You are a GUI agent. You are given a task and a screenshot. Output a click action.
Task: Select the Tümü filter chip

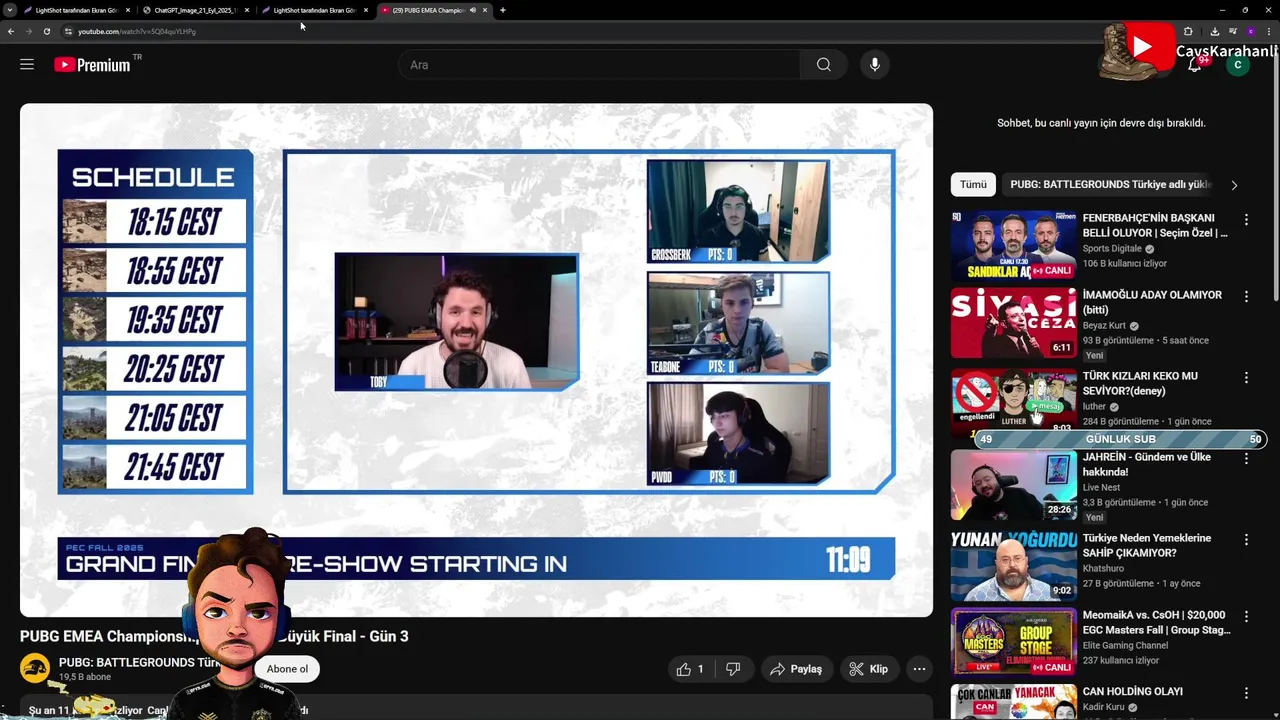(973, 184)
